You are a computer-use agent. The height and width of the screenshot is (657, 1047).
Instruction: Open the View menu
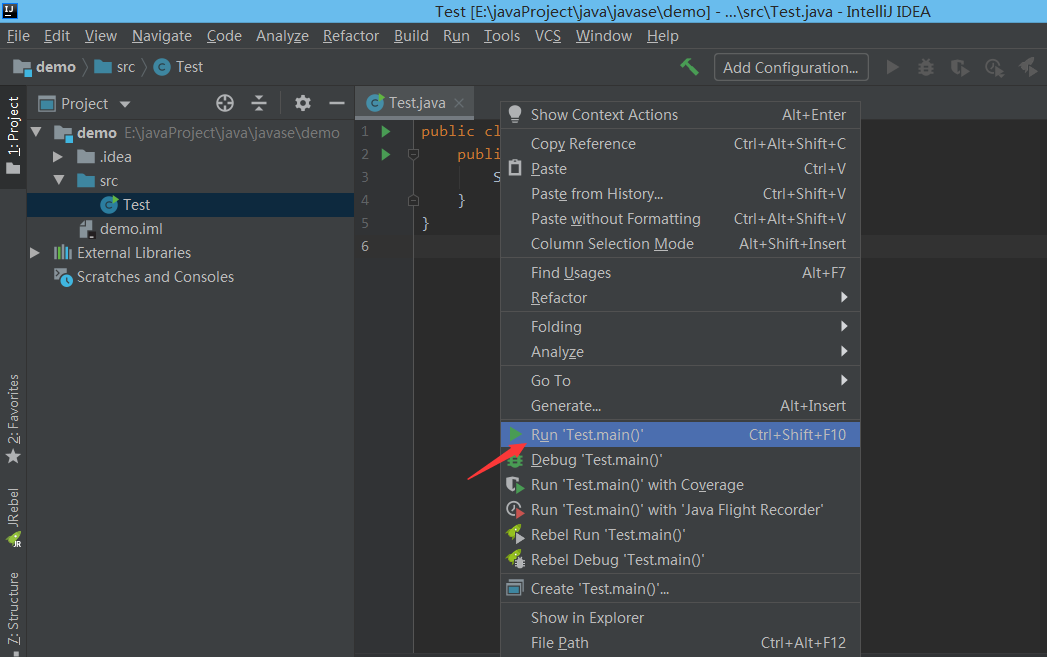(x=101, y=36)
